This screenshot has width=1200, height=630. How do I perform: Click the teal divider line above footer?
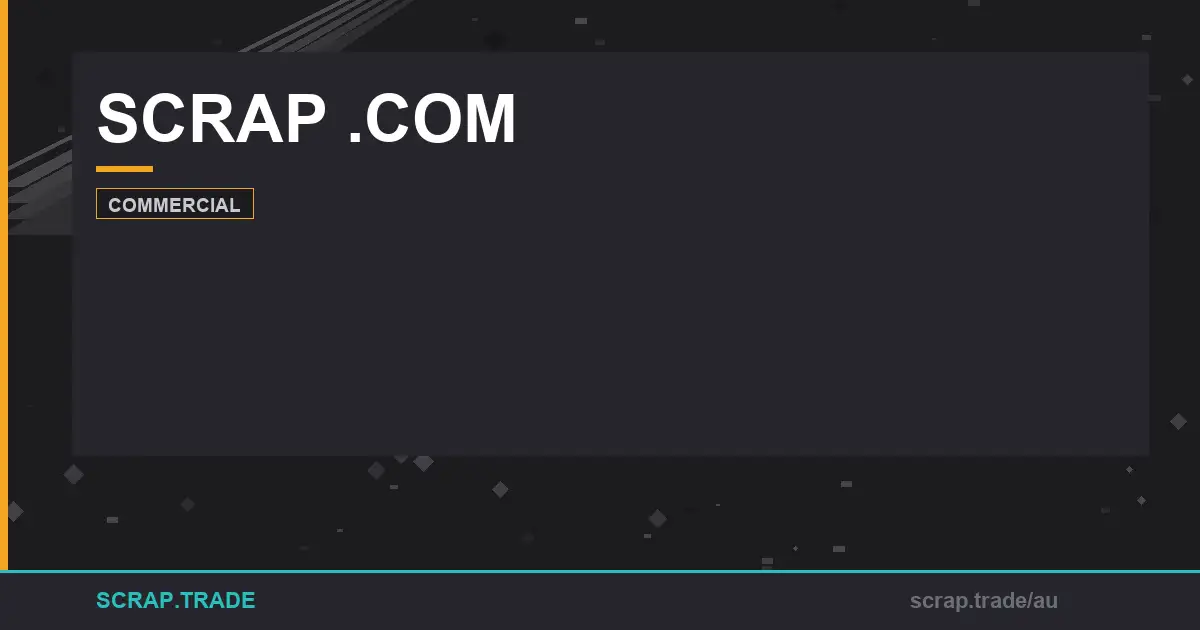(600, 572)
